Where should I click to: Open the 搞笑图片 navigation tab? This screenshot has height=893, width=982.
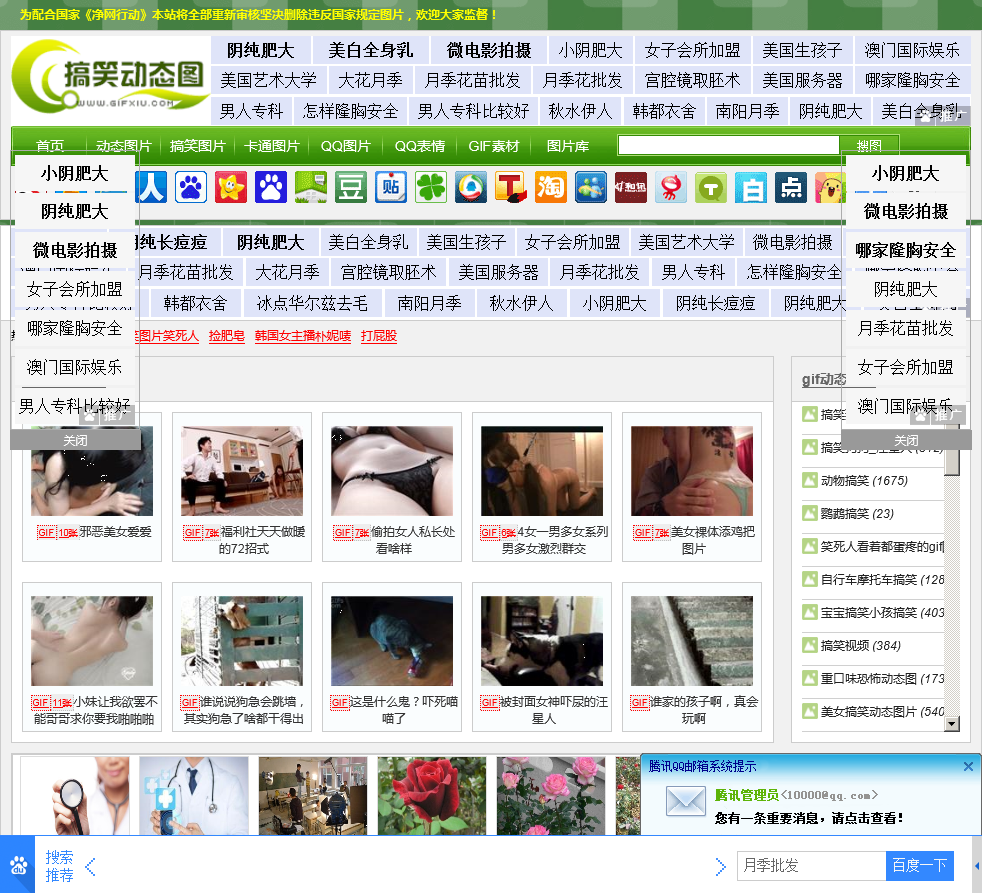[x=198, y=146]
